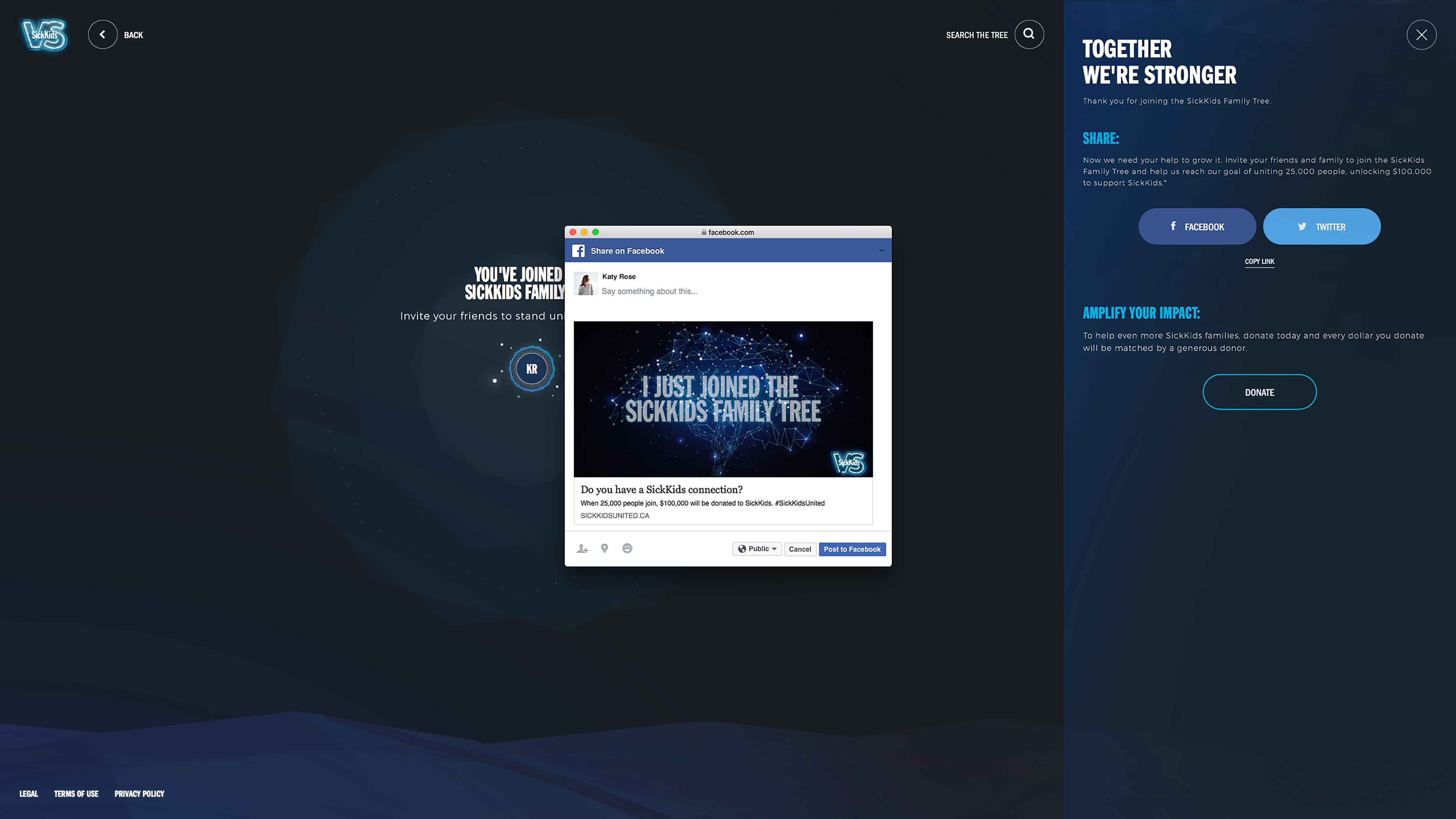
Task: Open the Public audience dropdown
Action: coord(757,549)
